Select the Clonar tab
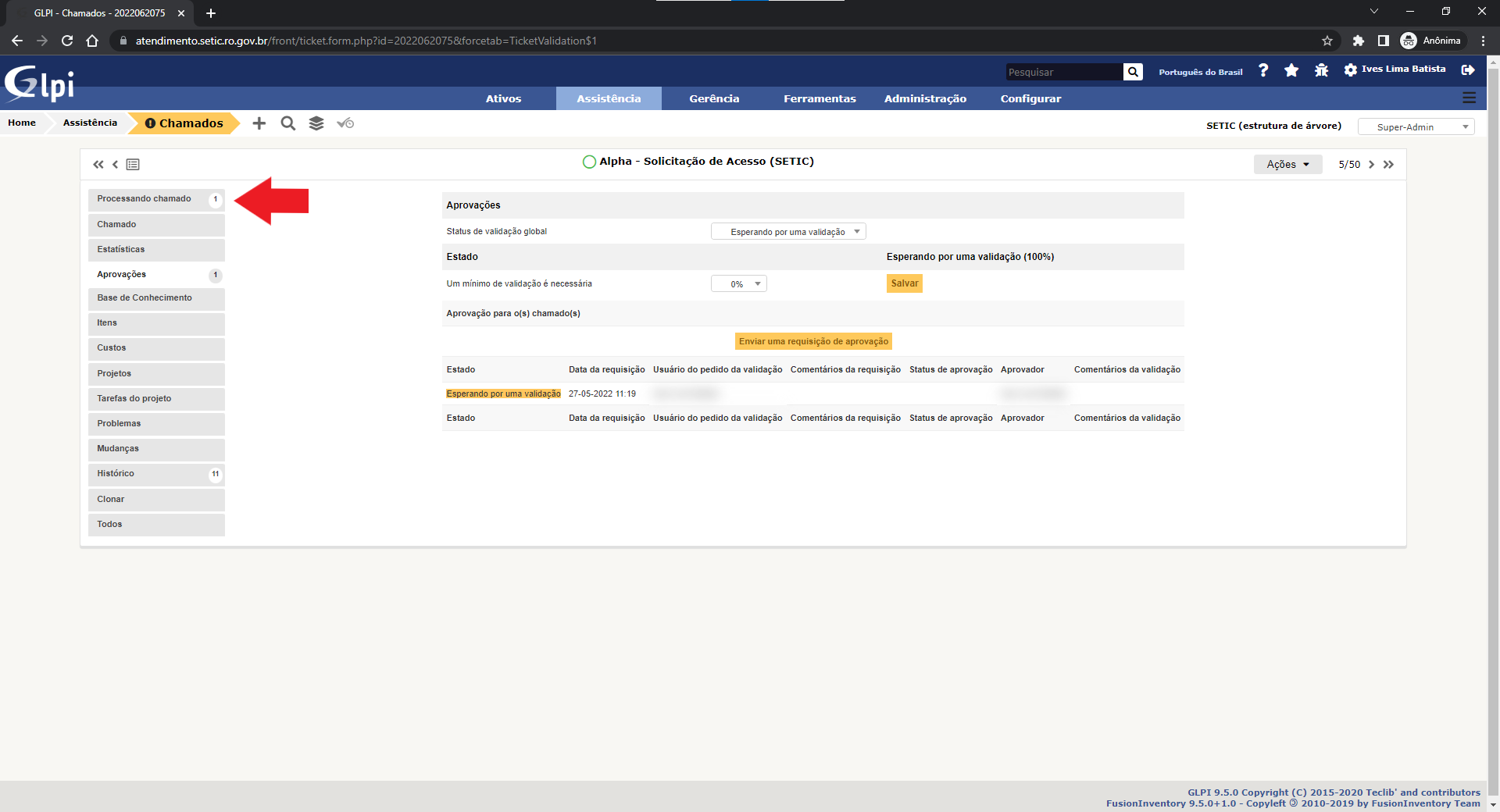The width and height of the screenshot is (1500, 812). coord(156,500)
